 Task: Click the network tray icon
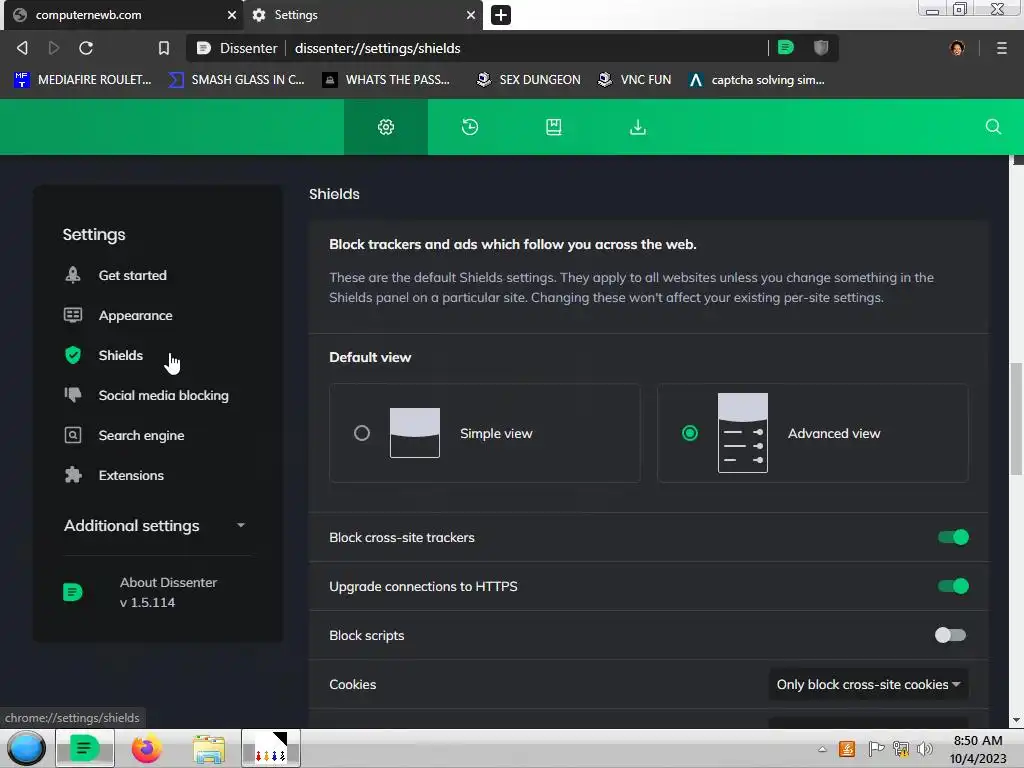901,749
